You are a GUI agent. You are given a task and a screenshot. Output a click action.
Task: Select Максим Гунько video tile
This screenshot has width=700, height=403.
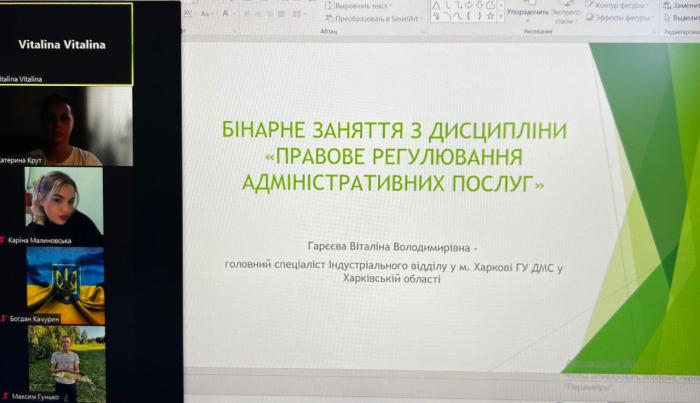67,364
